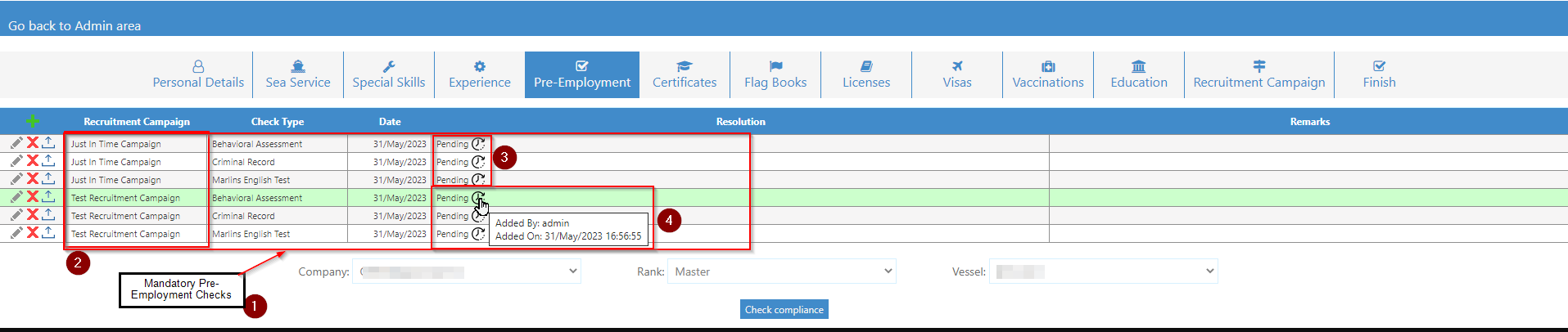Open the Sea Service tab
Screen dimensions: 1568x332
click(298, 74)
